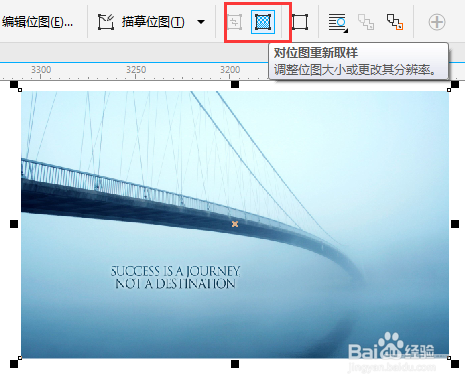Click the trace bitmap pencil-frame icon
Viewport: 465px width, 385px height.
coord(106,22)
